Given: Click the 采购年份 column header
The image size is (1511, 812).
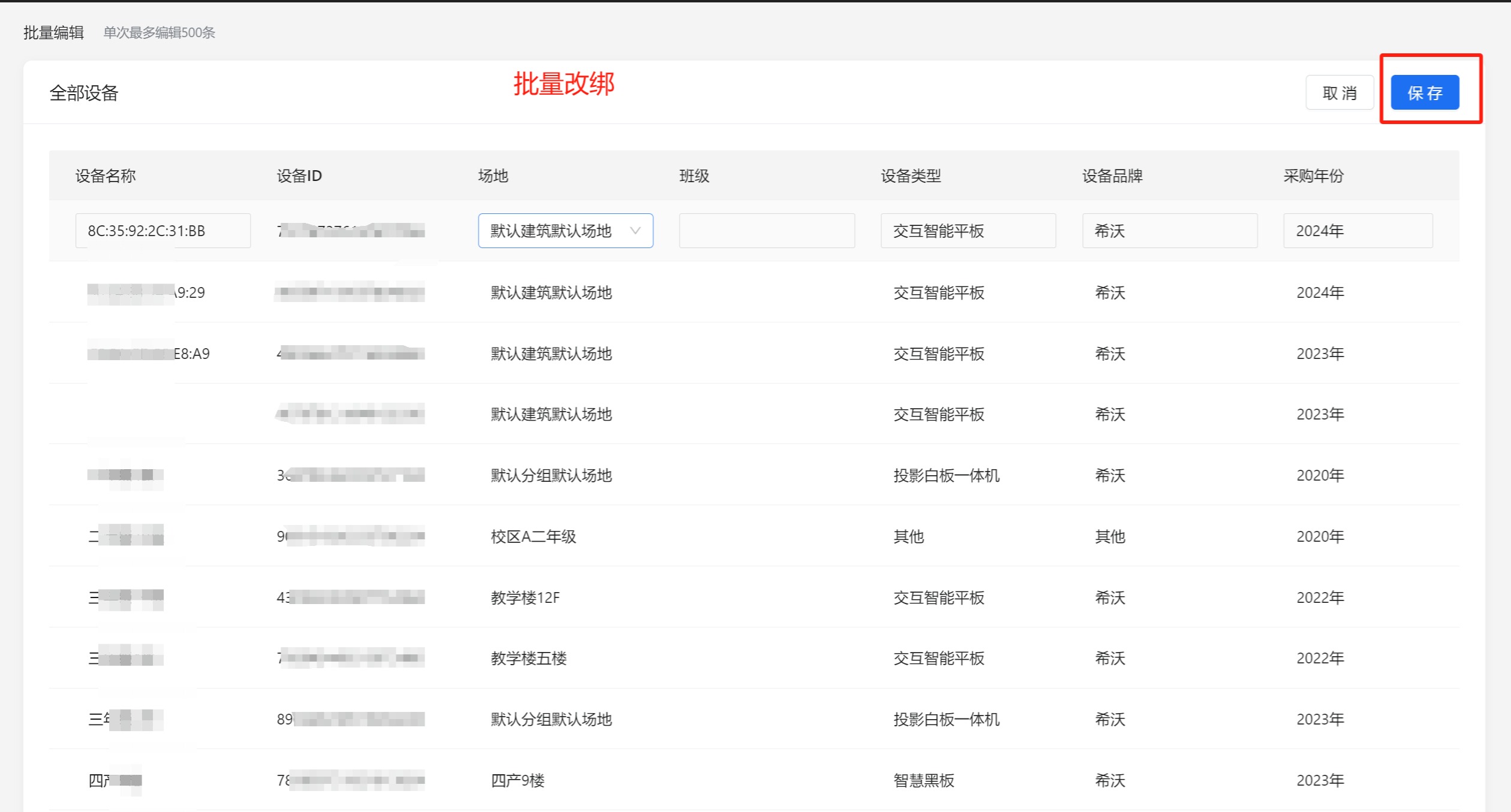Looking at the screenshot, I should 1313,176.
